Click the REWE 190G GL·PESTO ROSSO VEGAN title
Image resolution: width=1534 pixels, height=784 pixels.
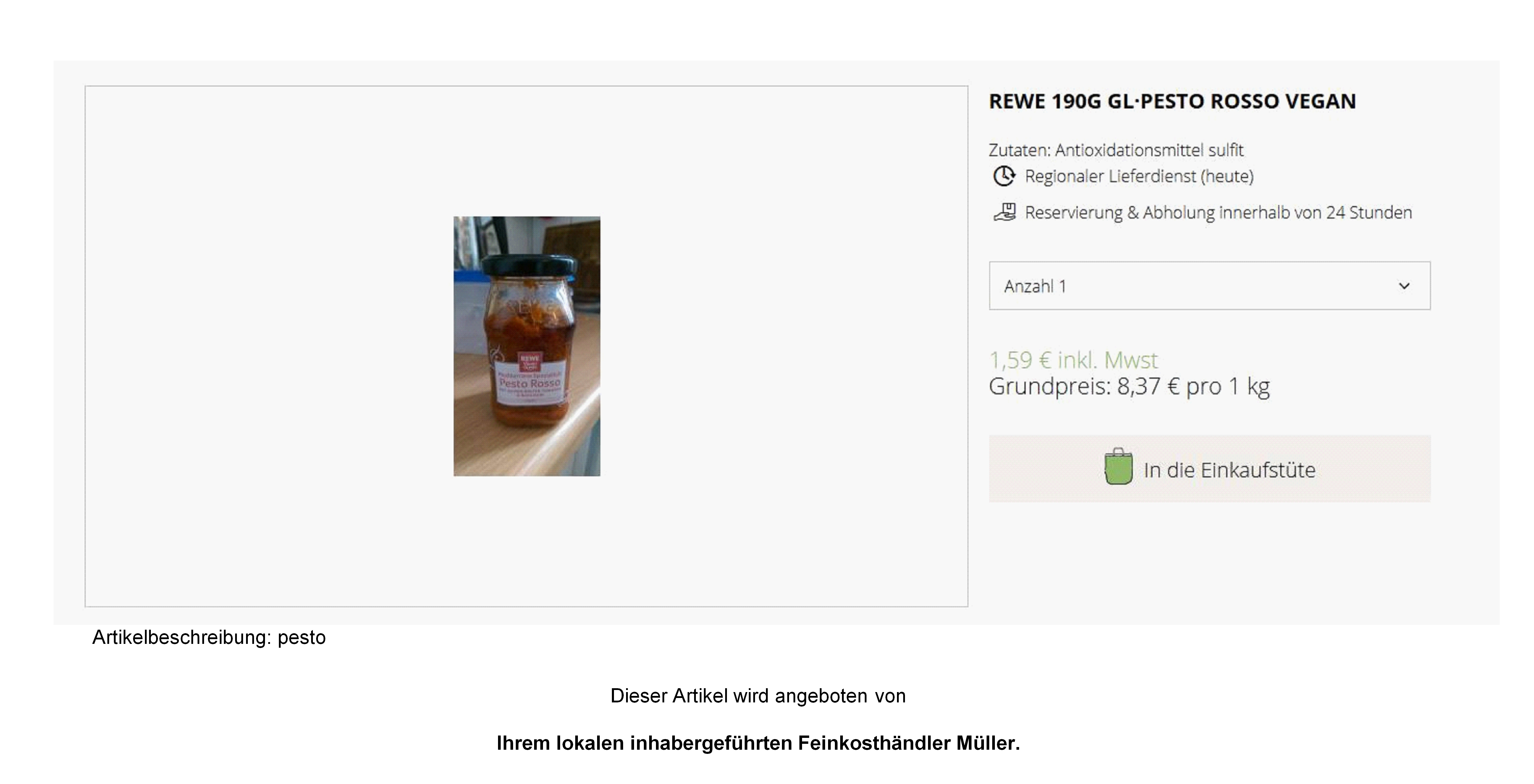pyautogui.click(x=1173, y=101)
